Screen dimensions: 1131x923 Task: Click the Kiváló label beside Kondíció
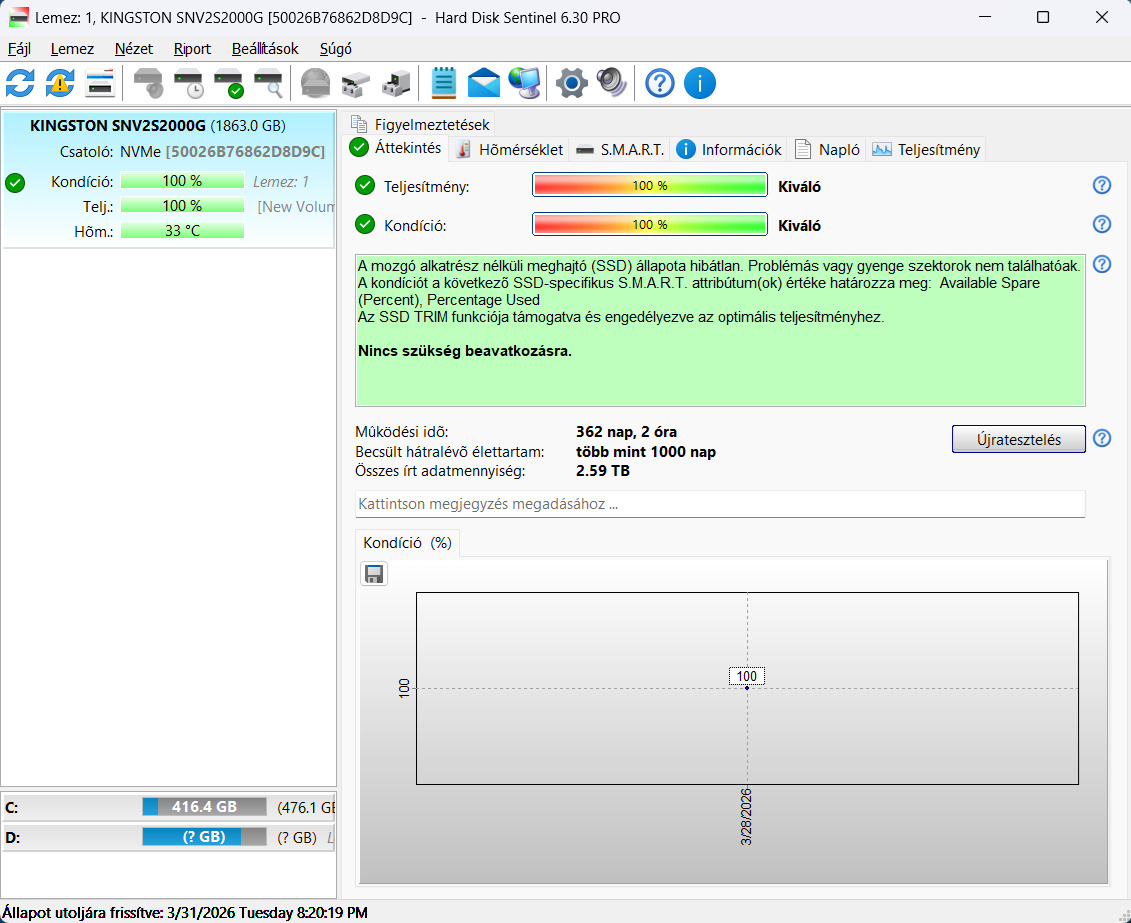pos(799,225)
